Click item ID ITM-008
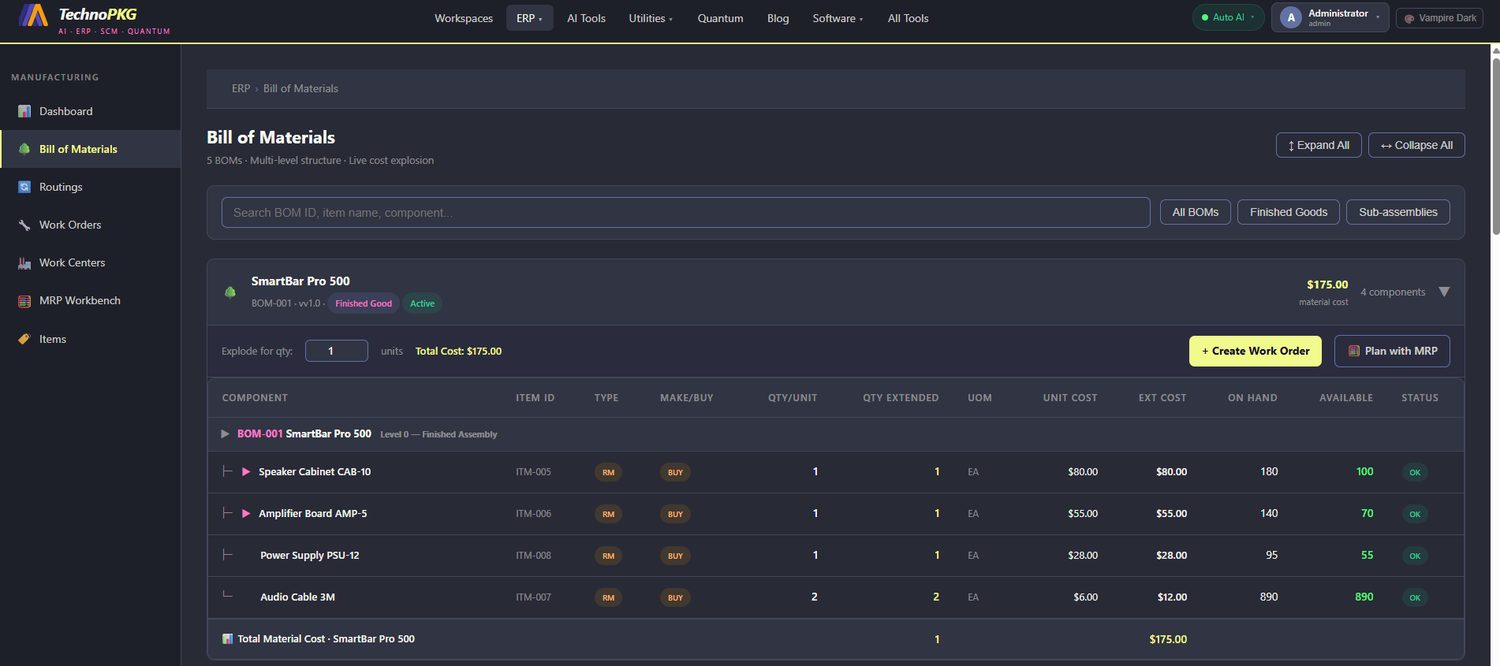Screen dimensions: 1500x666 point(533,556)
